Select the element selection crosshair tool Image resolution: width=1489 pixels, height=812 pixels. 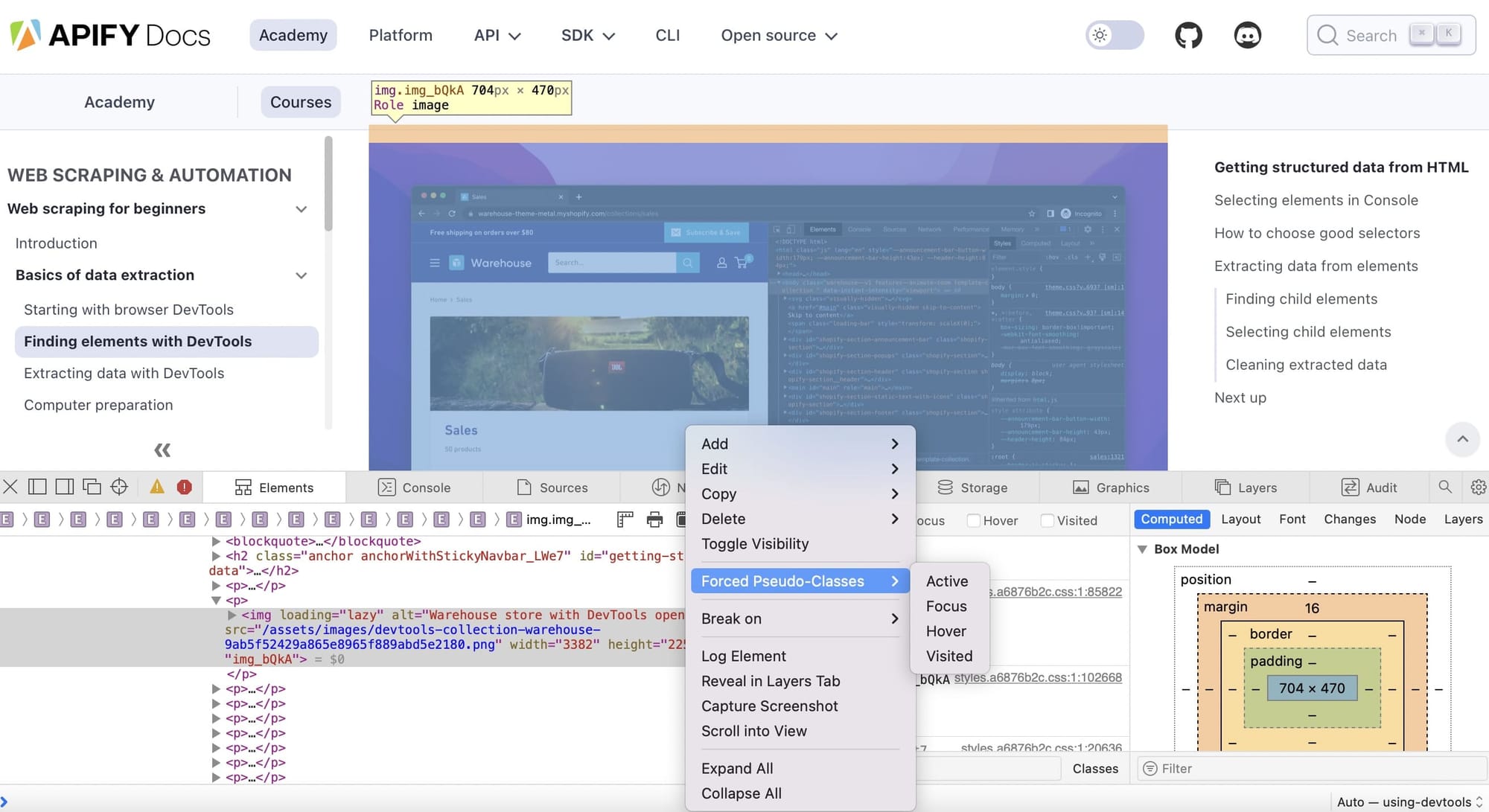(x=119, y=487)
